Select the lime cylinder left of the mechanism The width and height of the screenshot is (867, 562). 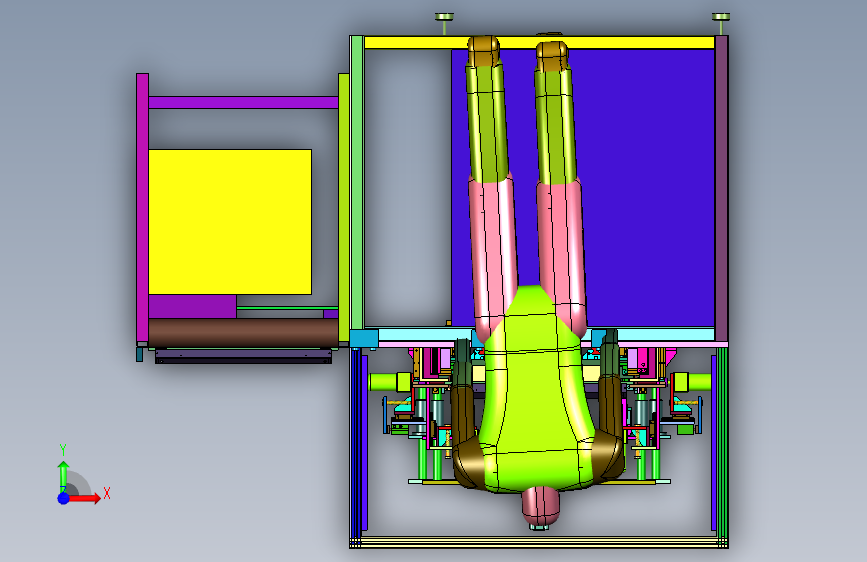[x=389, y=382]
